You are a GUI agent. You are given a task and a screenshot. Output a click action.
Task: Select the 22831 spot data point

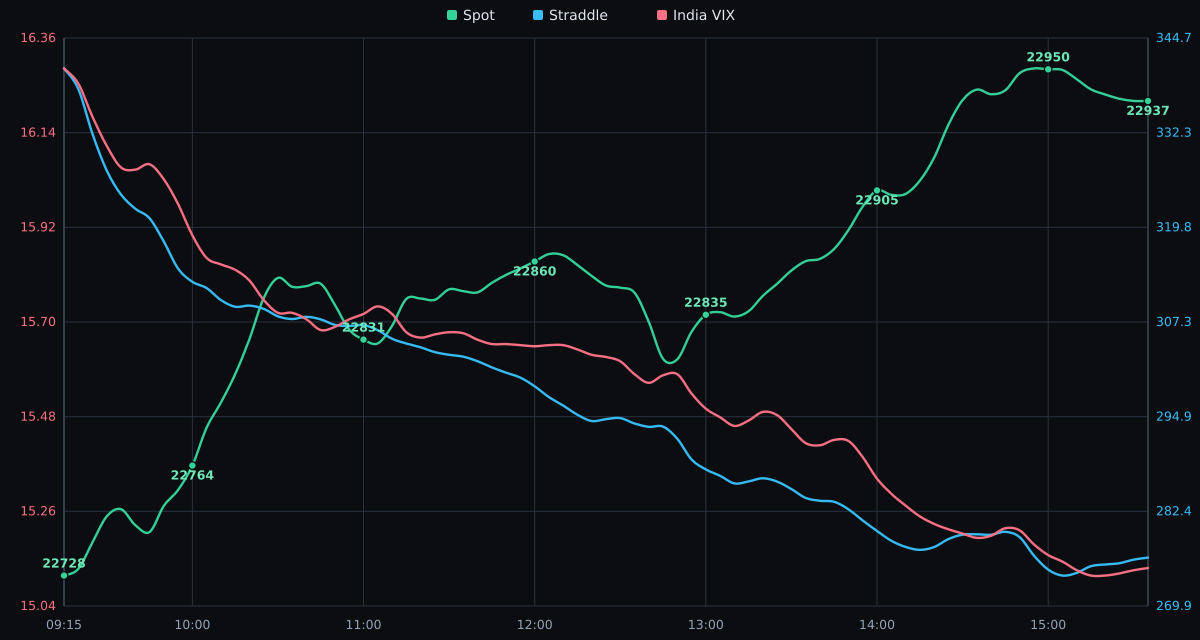point(363,339)
